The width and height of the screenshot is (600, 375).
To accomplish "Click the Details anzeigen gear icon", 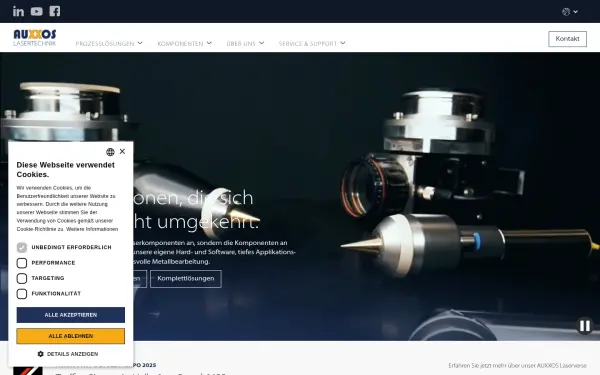I will click(41, 354).
